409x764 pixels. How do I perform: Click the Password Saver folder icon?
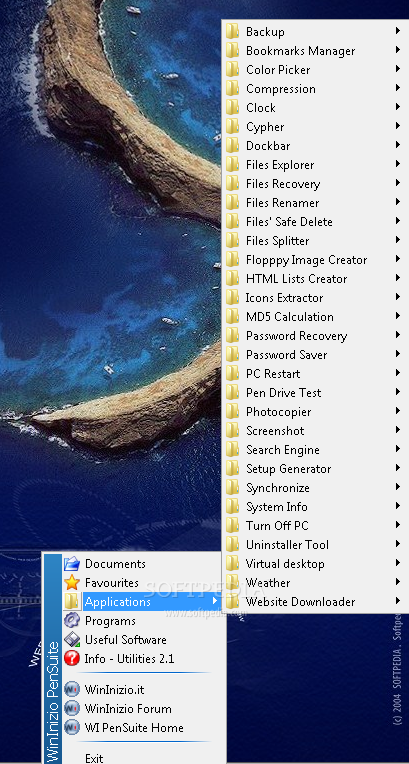tap(233, 355)
